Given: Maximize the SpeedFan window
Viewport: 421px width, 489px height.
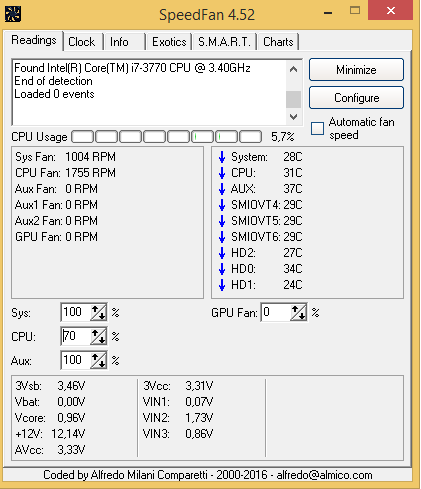Looking at the screenshot, I should tap(355, 11).
